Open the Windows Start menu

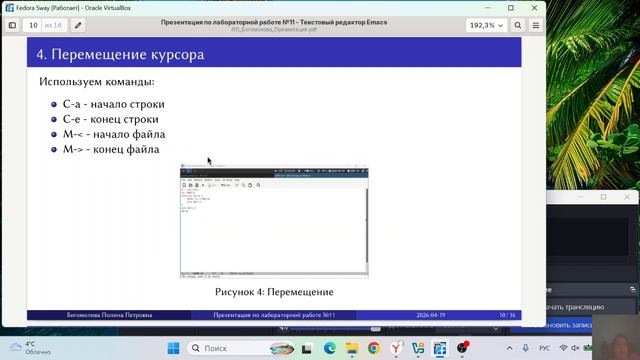173,348
